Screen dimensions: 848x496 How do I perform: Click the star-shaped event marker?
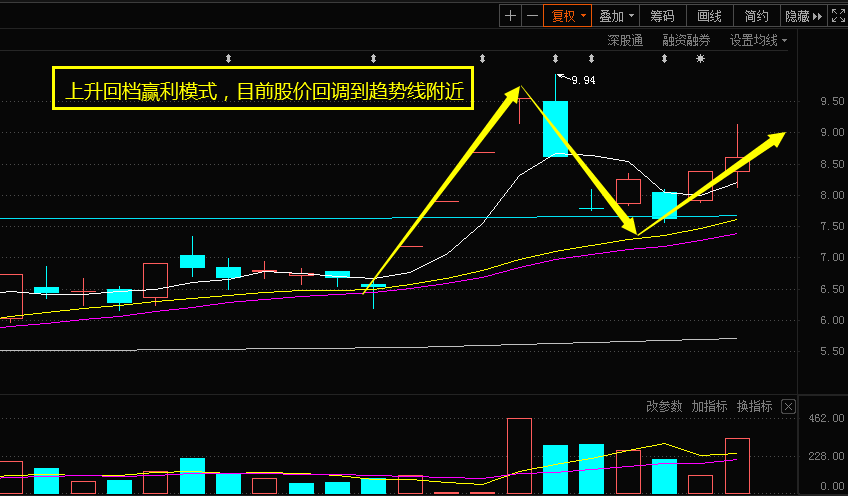700,59
